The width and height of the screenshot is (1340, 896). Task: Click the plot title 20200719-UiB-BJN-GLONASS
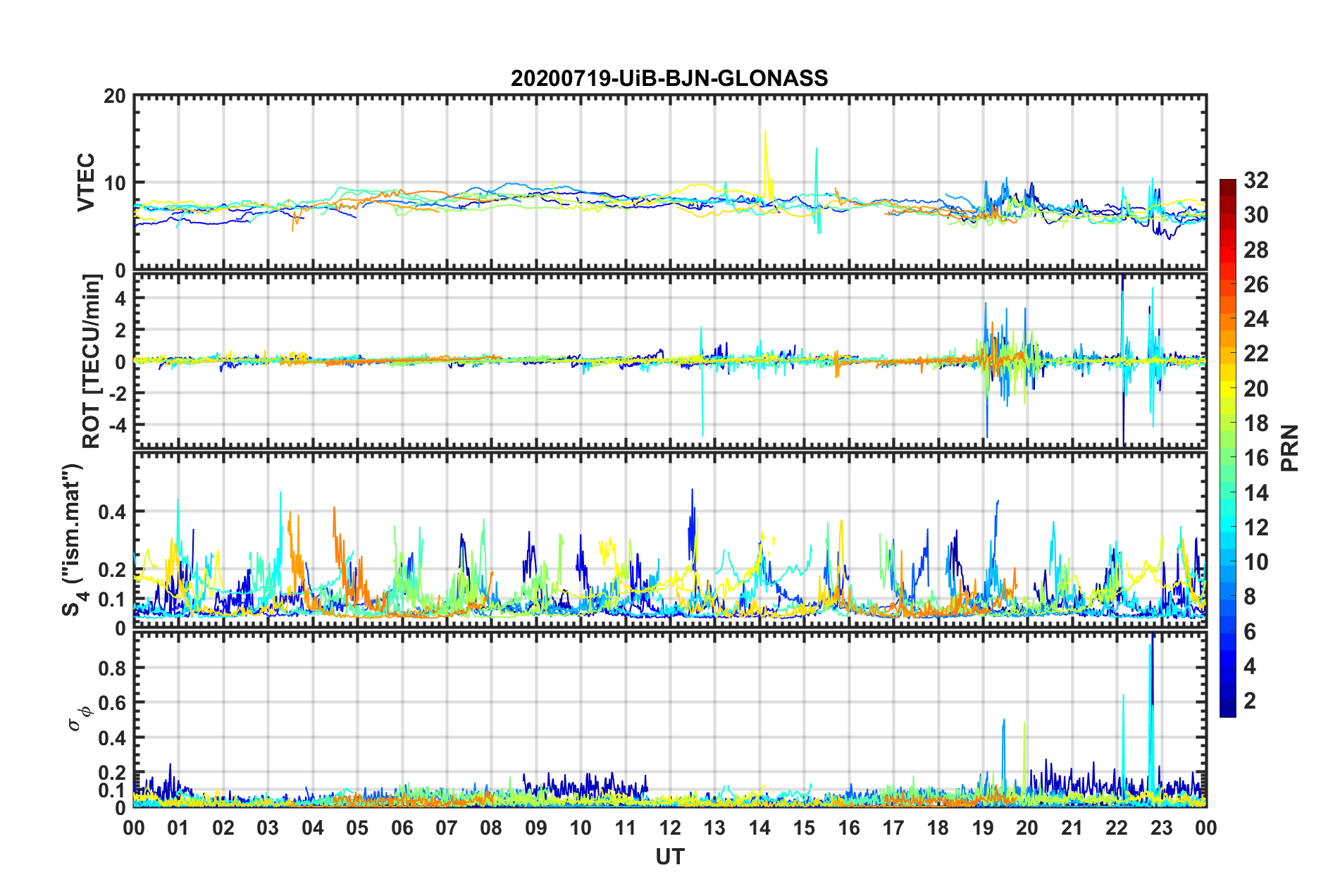(669, 78)
